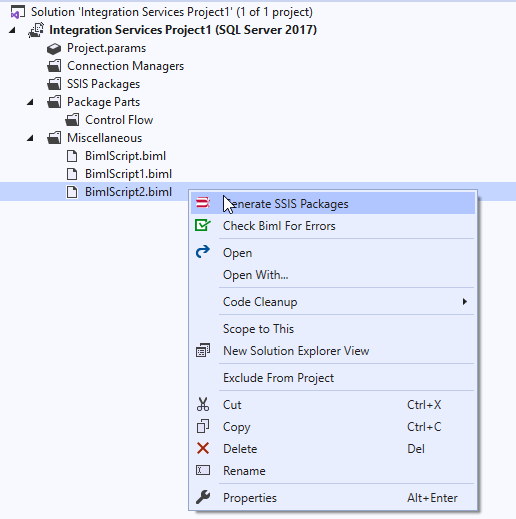
Task: Click the Package Parts folder icon
Action: click(x=54, y=102)
